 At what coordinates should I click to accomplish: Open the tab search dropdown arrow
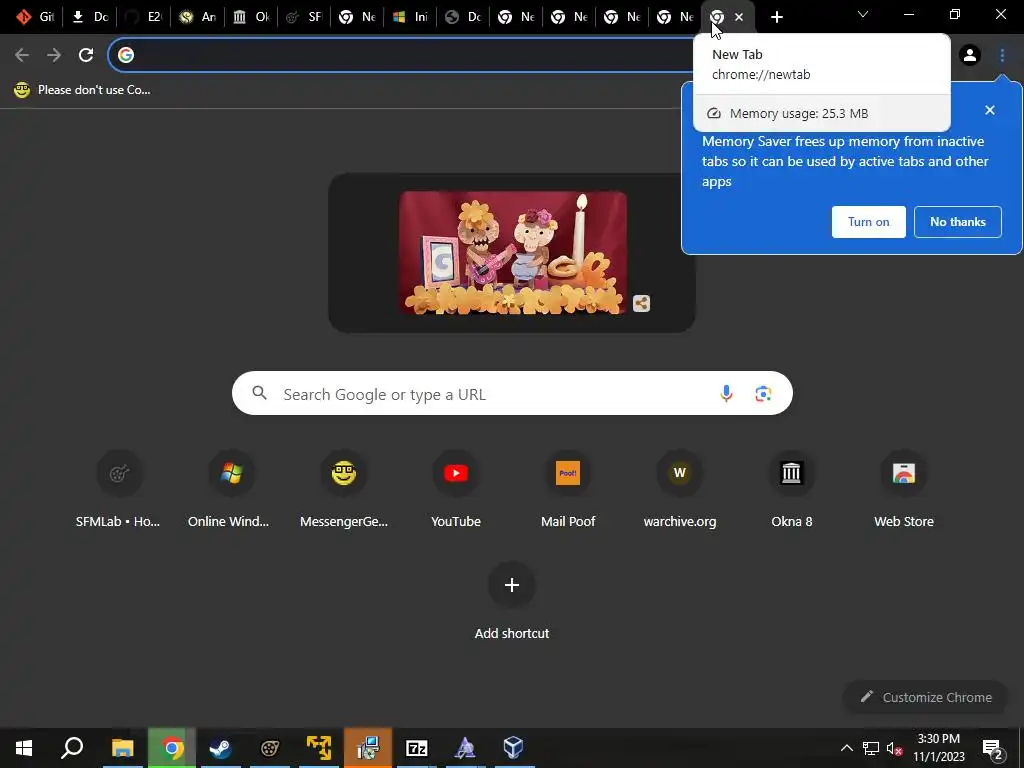pyautogui.click(x=863, y=14)
